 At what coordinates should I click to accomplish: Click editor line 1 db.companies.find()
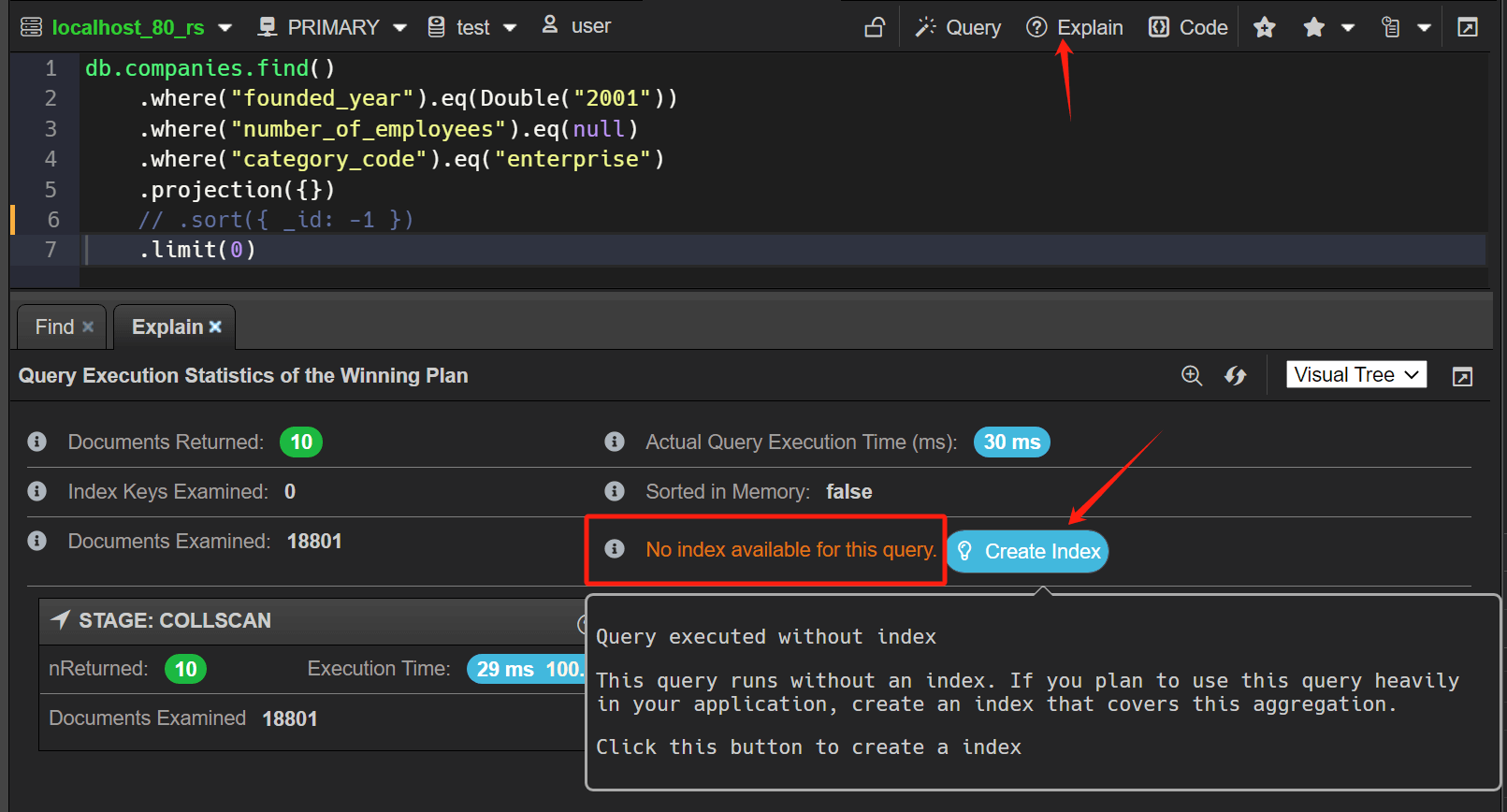click(210, 68)
